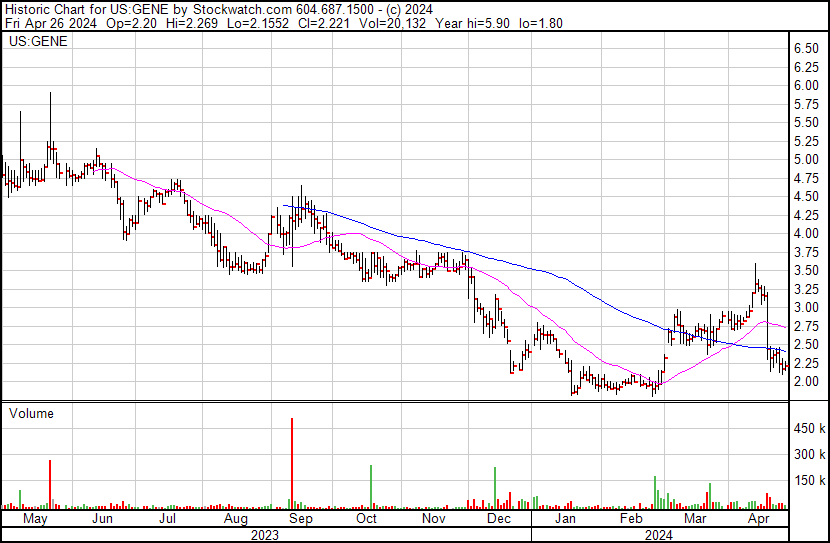Screen dimensions: 830x543
Task: Click the tallest red volume spike in September
Action: point(292,464)
